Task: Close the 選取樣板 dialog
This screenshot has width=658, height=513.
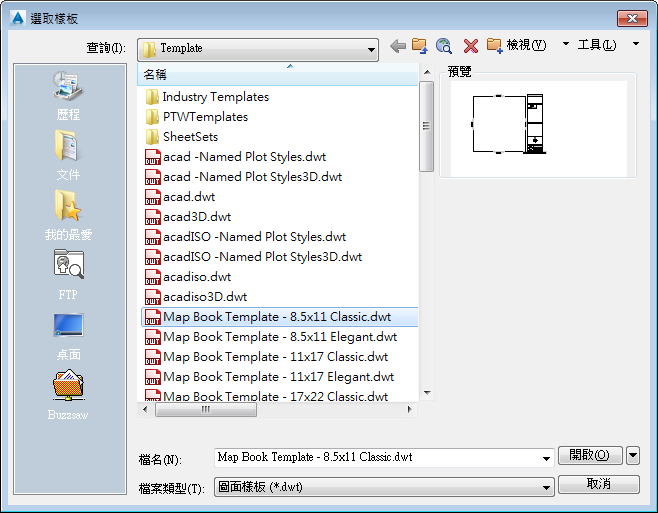Action: pos(632,18)
